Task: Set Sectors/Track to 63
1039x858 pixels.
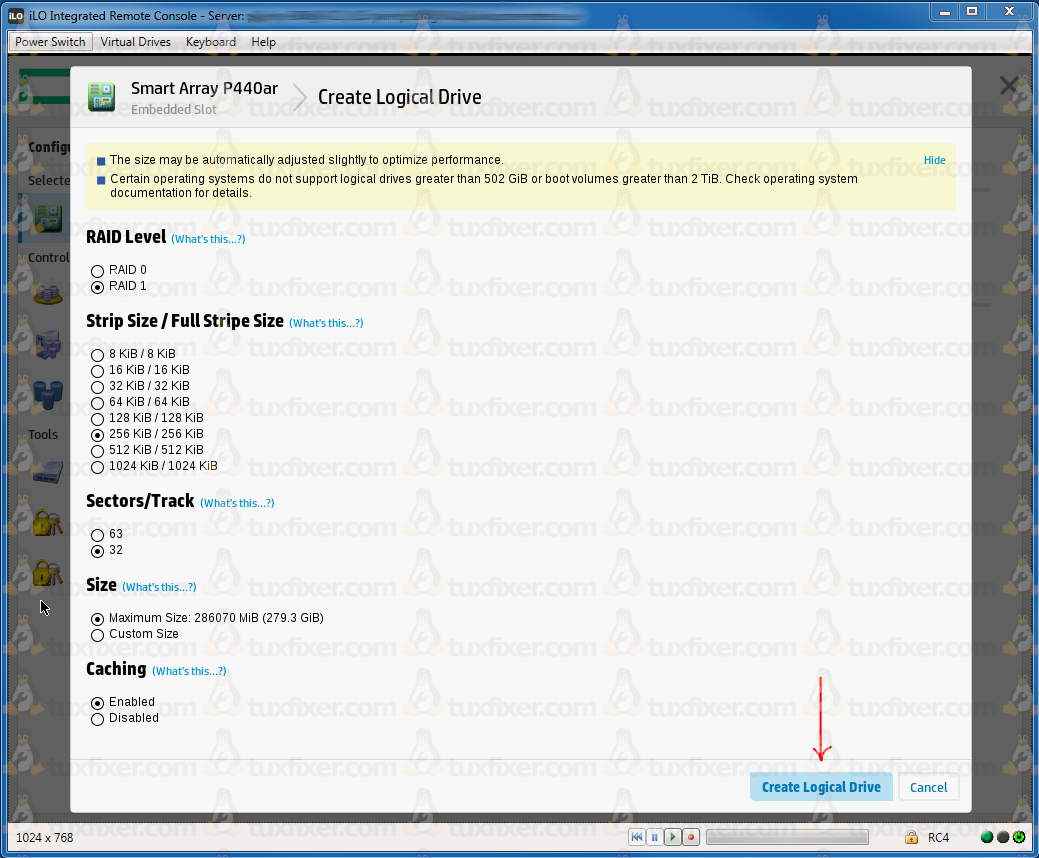Action: click(x=97, y=535)
